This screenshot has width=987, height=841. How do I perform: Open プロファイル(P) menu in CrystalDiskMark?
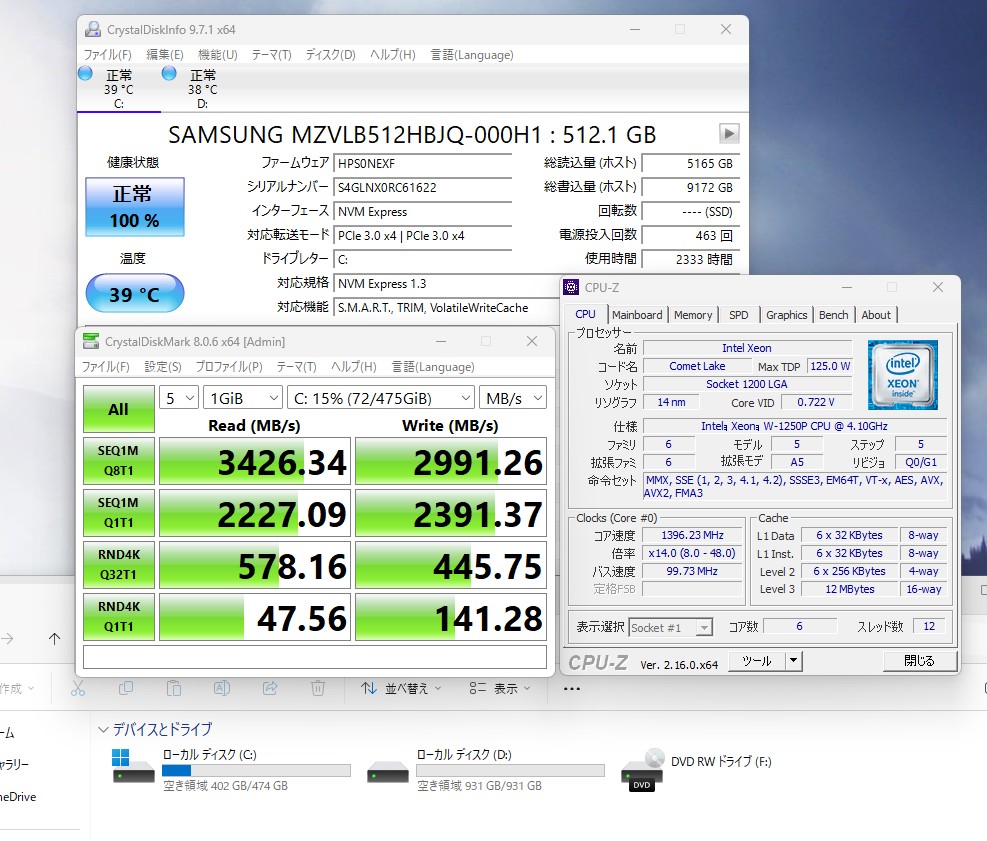229,366
